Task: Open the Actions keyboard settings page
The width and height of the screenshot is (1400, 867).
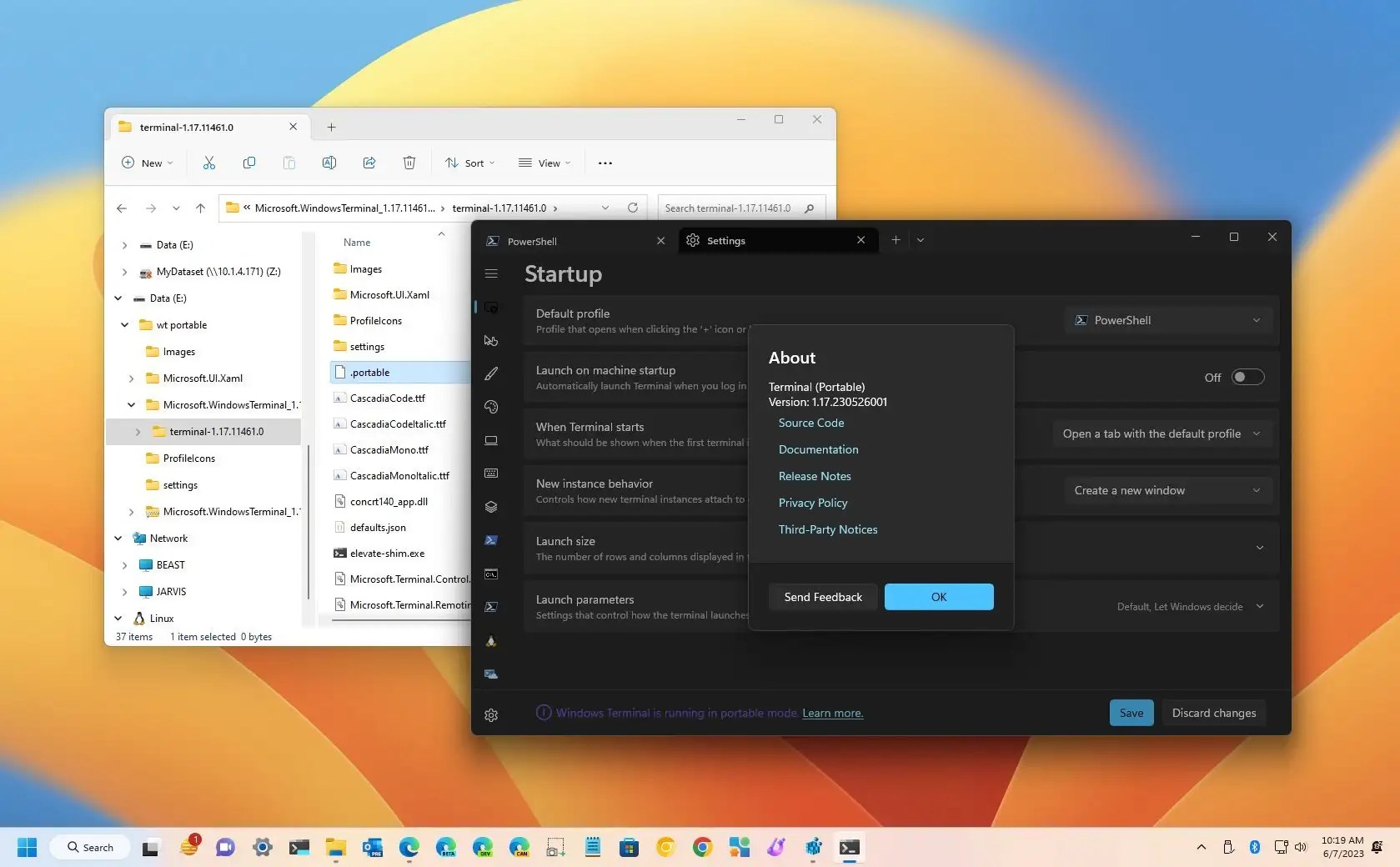Action: pyautogui.click(x=491, y=474)
